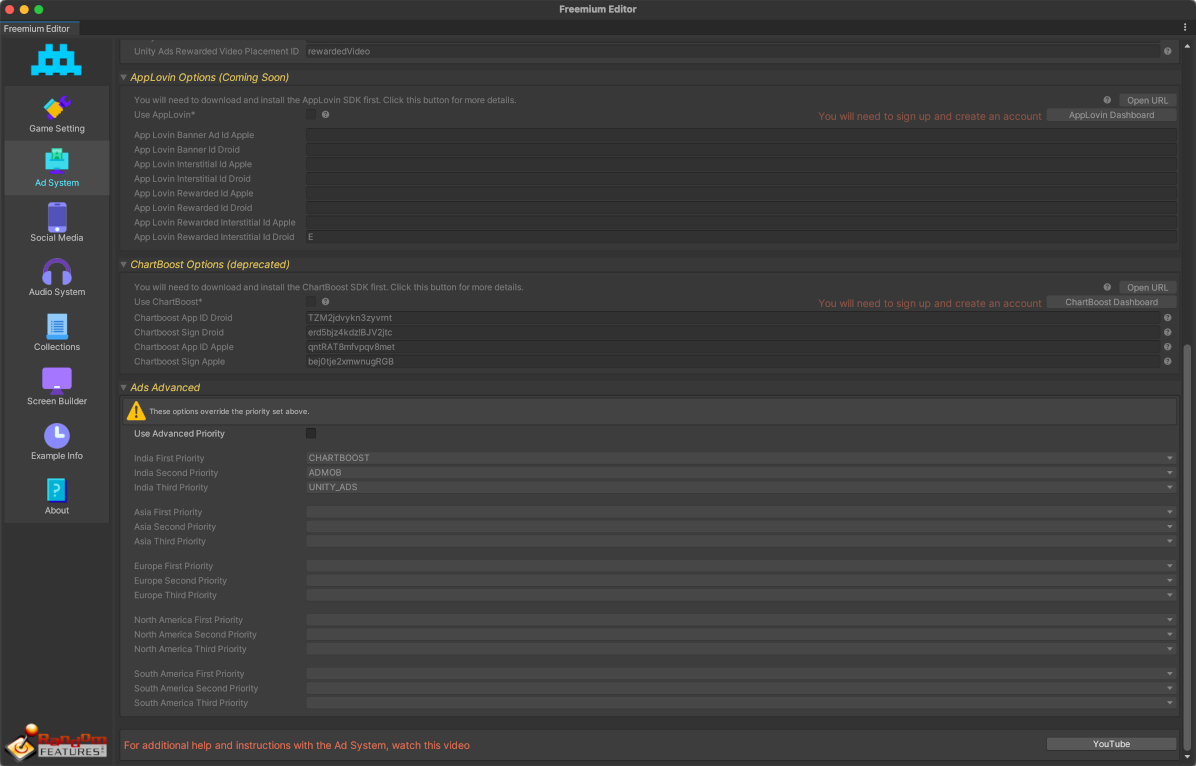Image resolution: width=1196 pixels, height=766 pixels.
Task: Click help icon beside Chartboost App ID Droid
Action: coord(1167,318)
